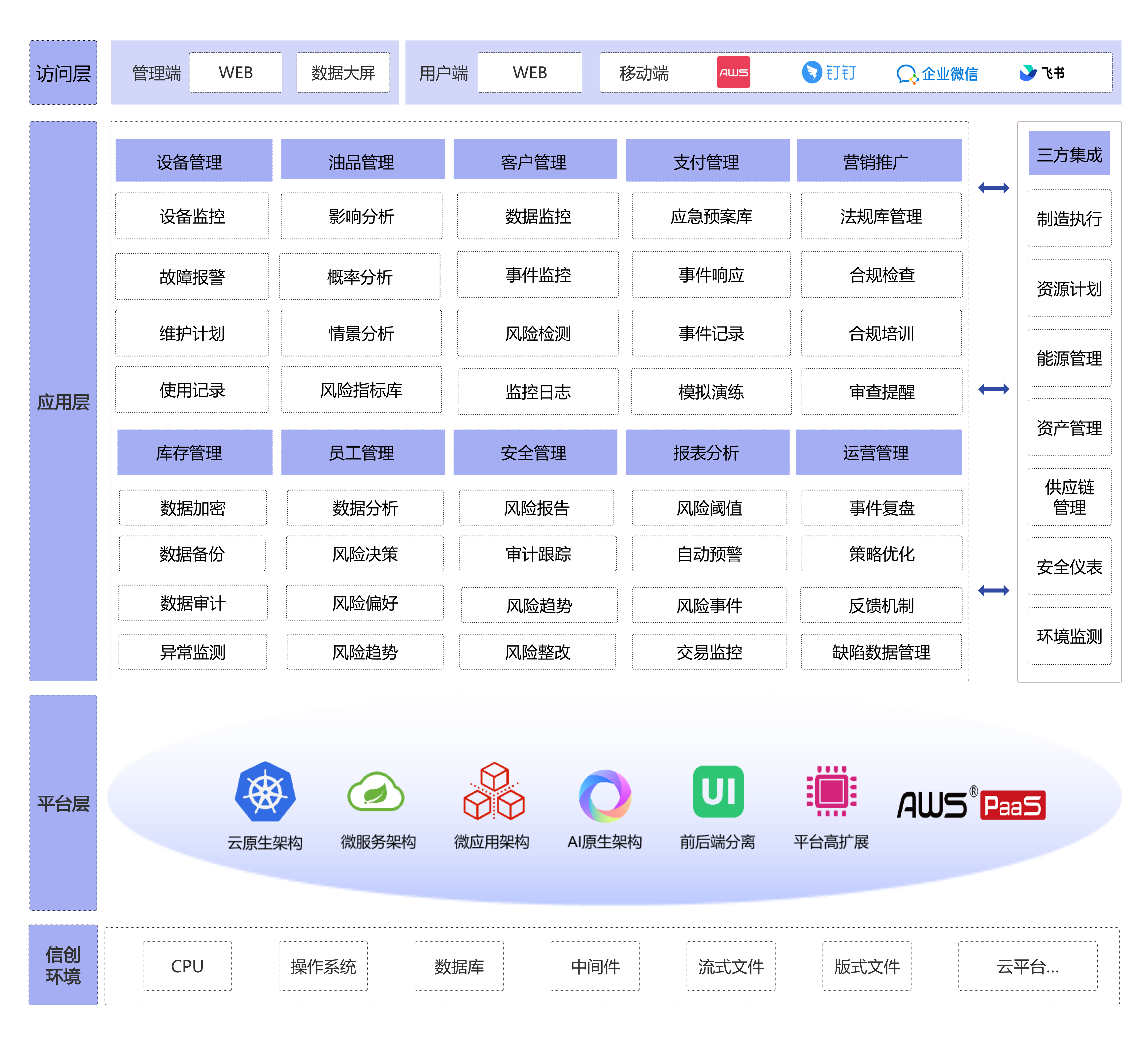Open the 故障报警 item
The width and height of the screenshot is (1148, 1046).
tap(192, 277)
